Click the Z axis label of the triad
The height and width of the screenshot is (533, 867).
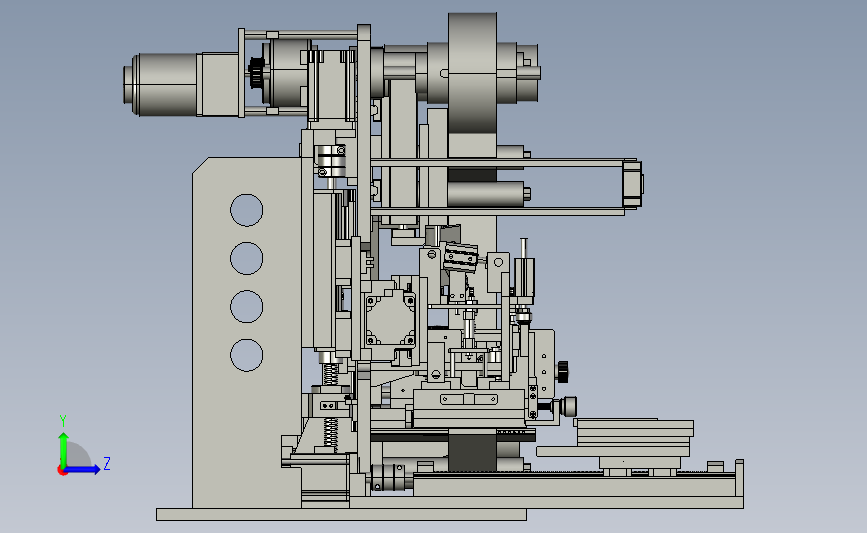coord(107,463)
